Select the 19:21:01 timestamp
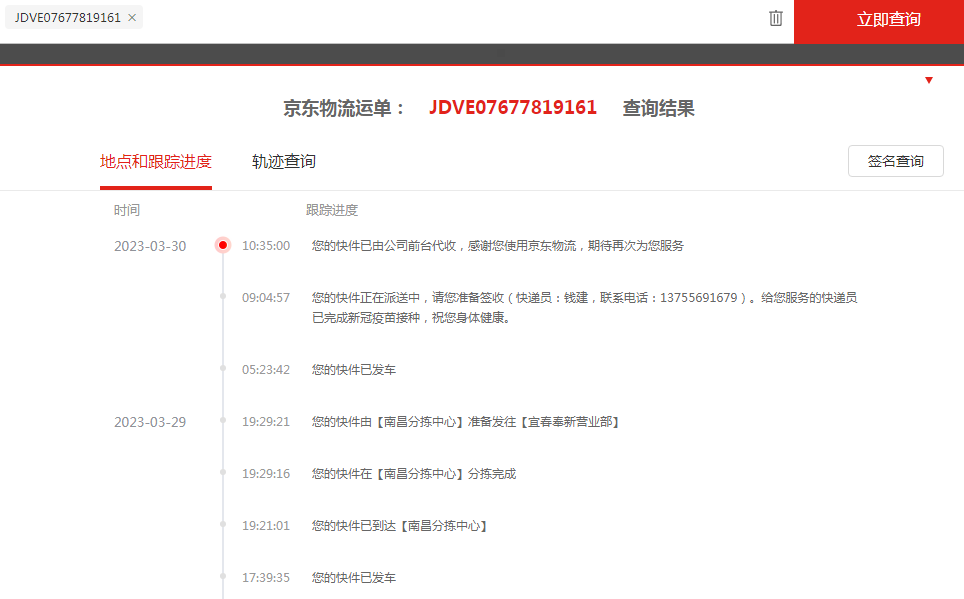 [x=266, y=526]
